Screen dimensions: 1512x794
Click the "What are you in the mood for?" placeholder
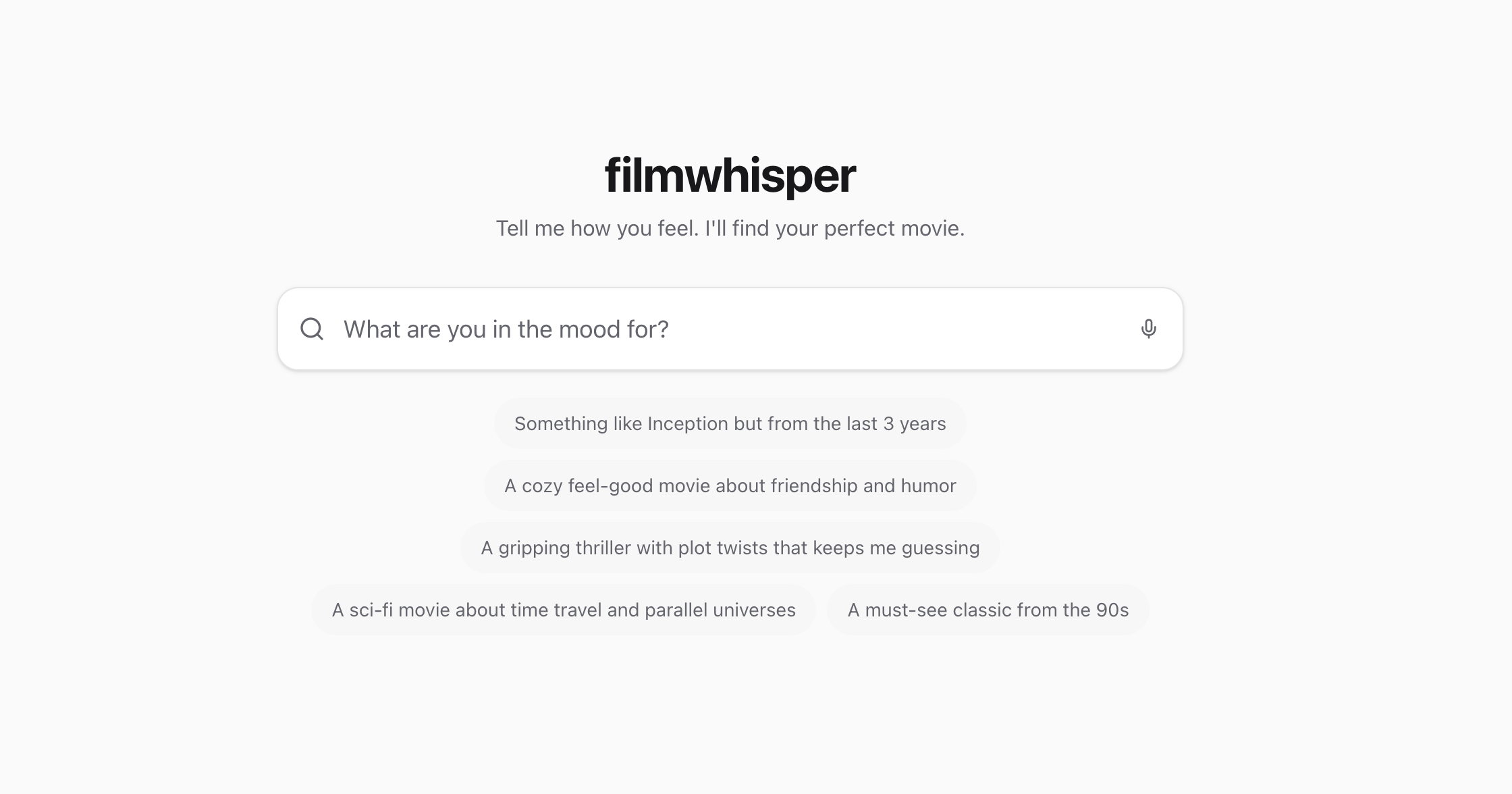(506, 329)
